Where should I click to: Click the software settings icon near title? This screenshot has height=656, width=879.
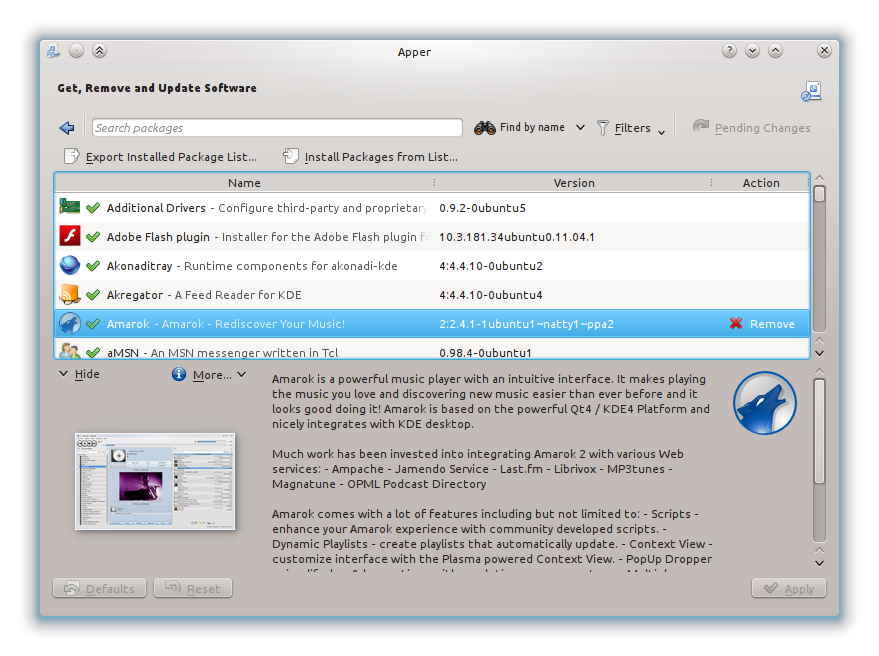(x=811, y=91)
